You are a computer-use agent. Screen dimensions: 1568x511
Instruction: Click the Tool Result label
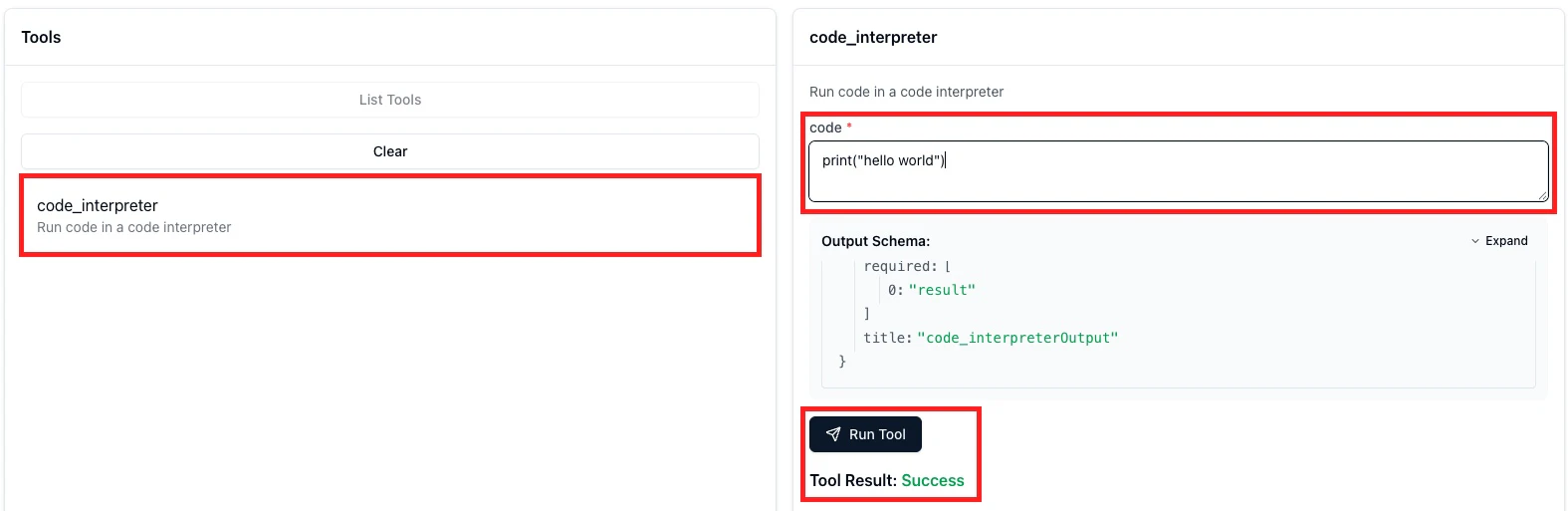[x=853, y=480]
